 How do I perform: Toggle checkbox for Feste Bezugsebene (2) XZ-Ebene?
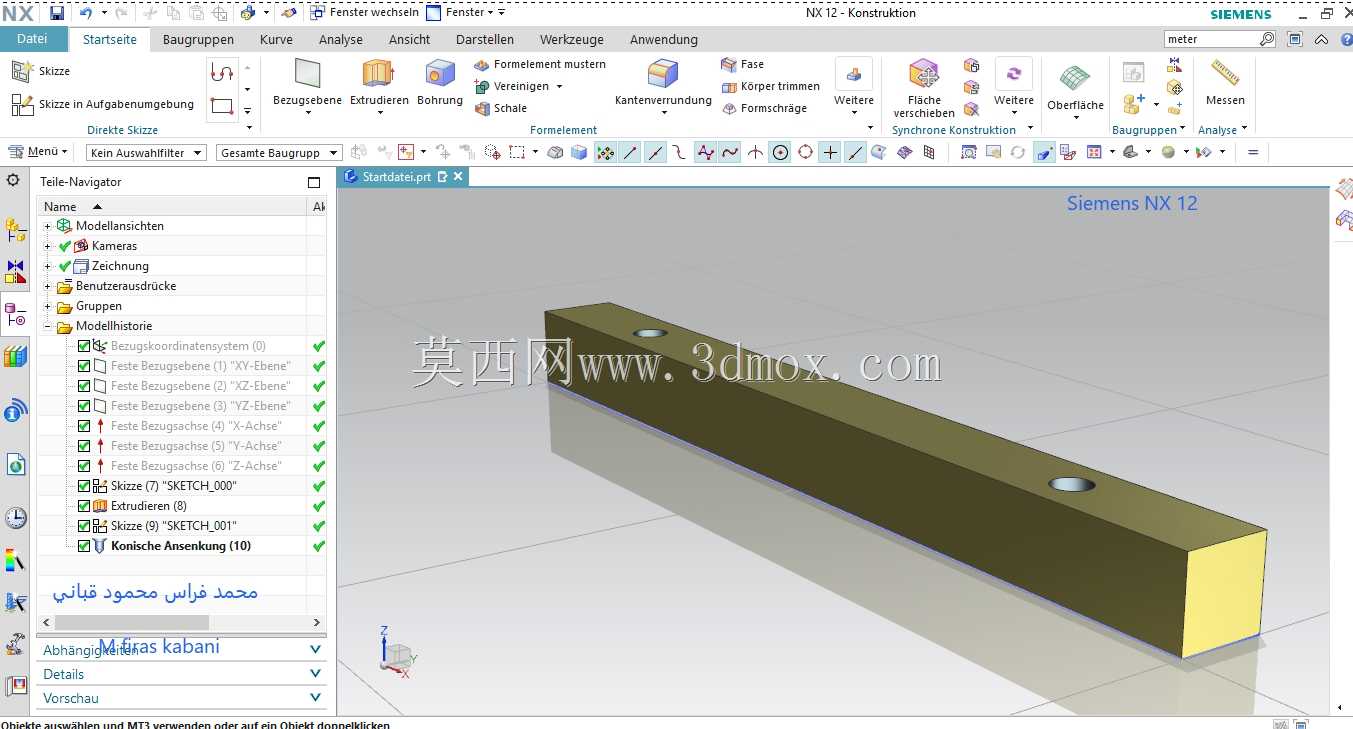pyautogui.click(x=84, y=386)
